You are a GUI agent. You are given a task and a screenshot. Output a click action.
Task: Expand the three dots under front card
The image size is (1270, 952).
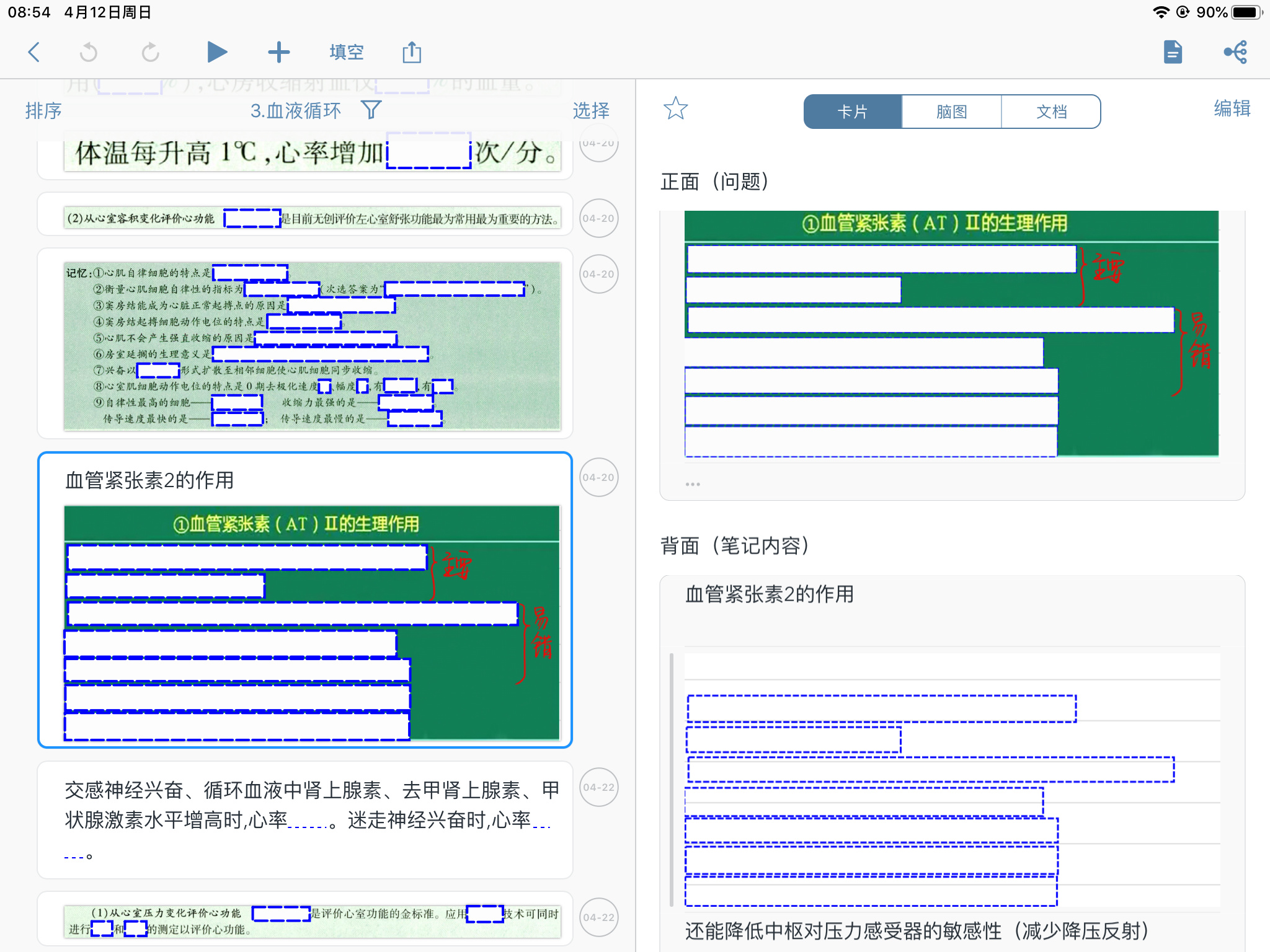[693, 484]
